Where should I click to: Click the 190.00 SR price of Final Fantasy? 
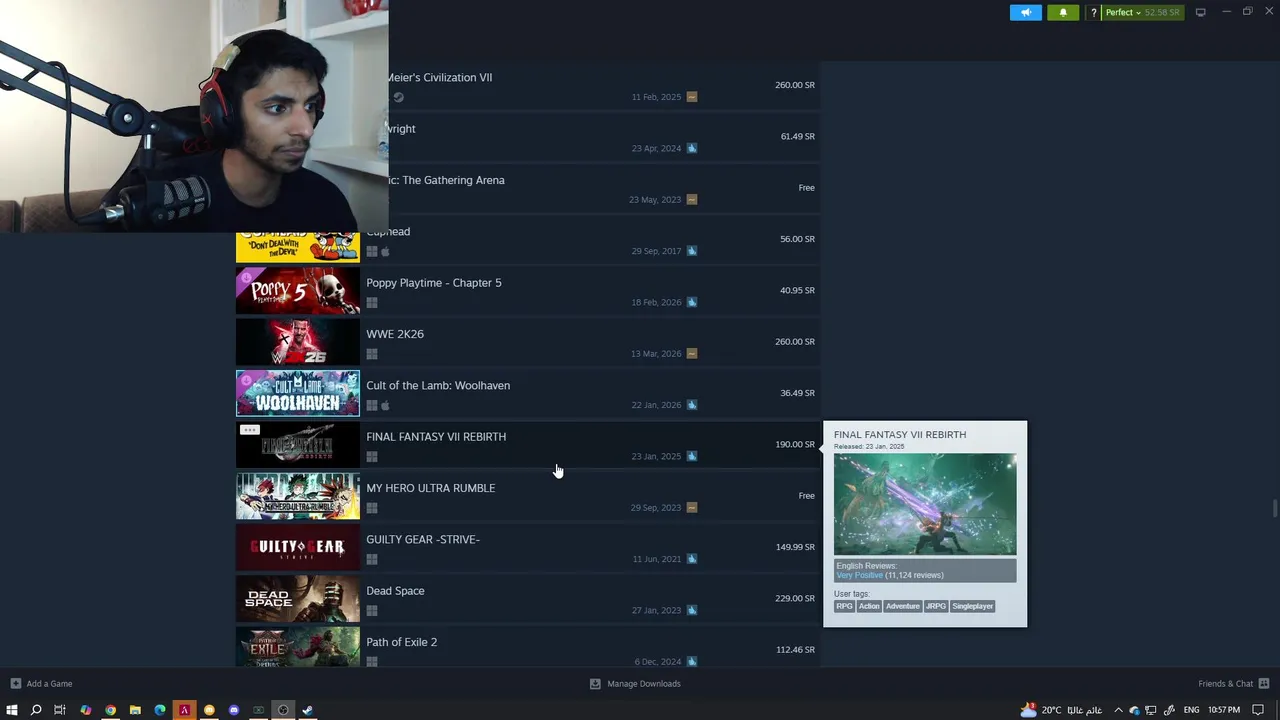pos(795,444)
